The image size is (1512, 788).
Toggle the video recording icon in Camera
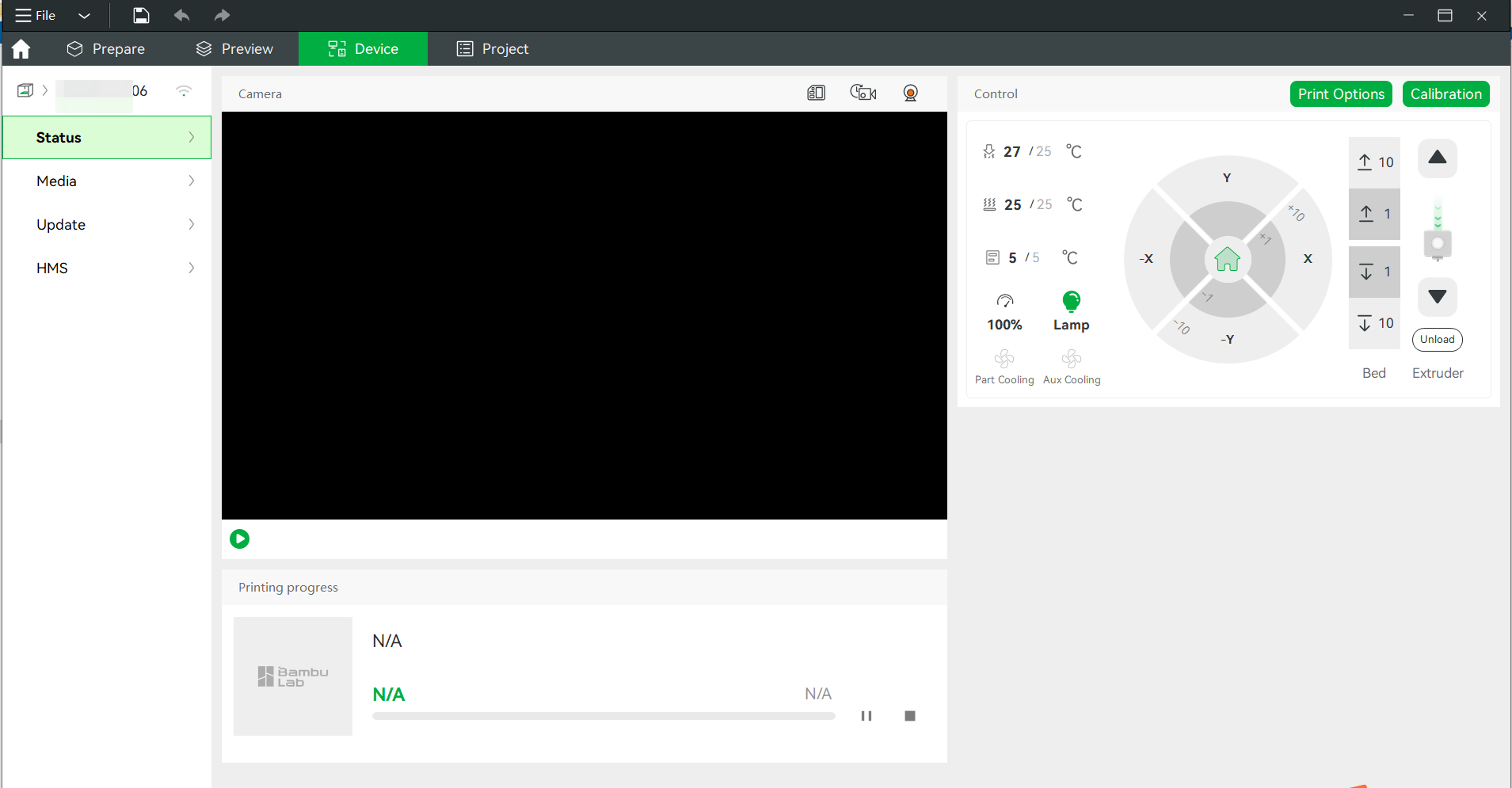click(x=863, y=93)
